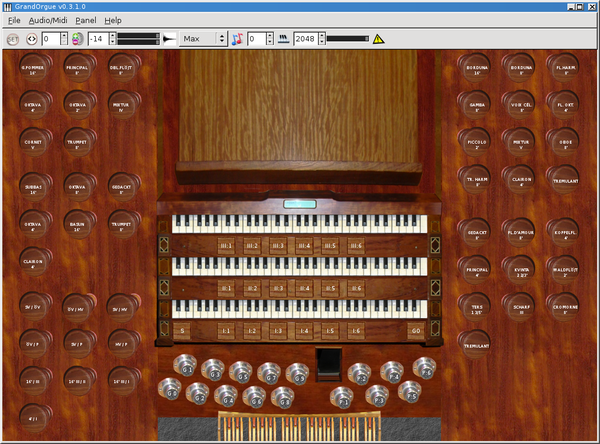Click the S setter piston

tap(183, 331)
